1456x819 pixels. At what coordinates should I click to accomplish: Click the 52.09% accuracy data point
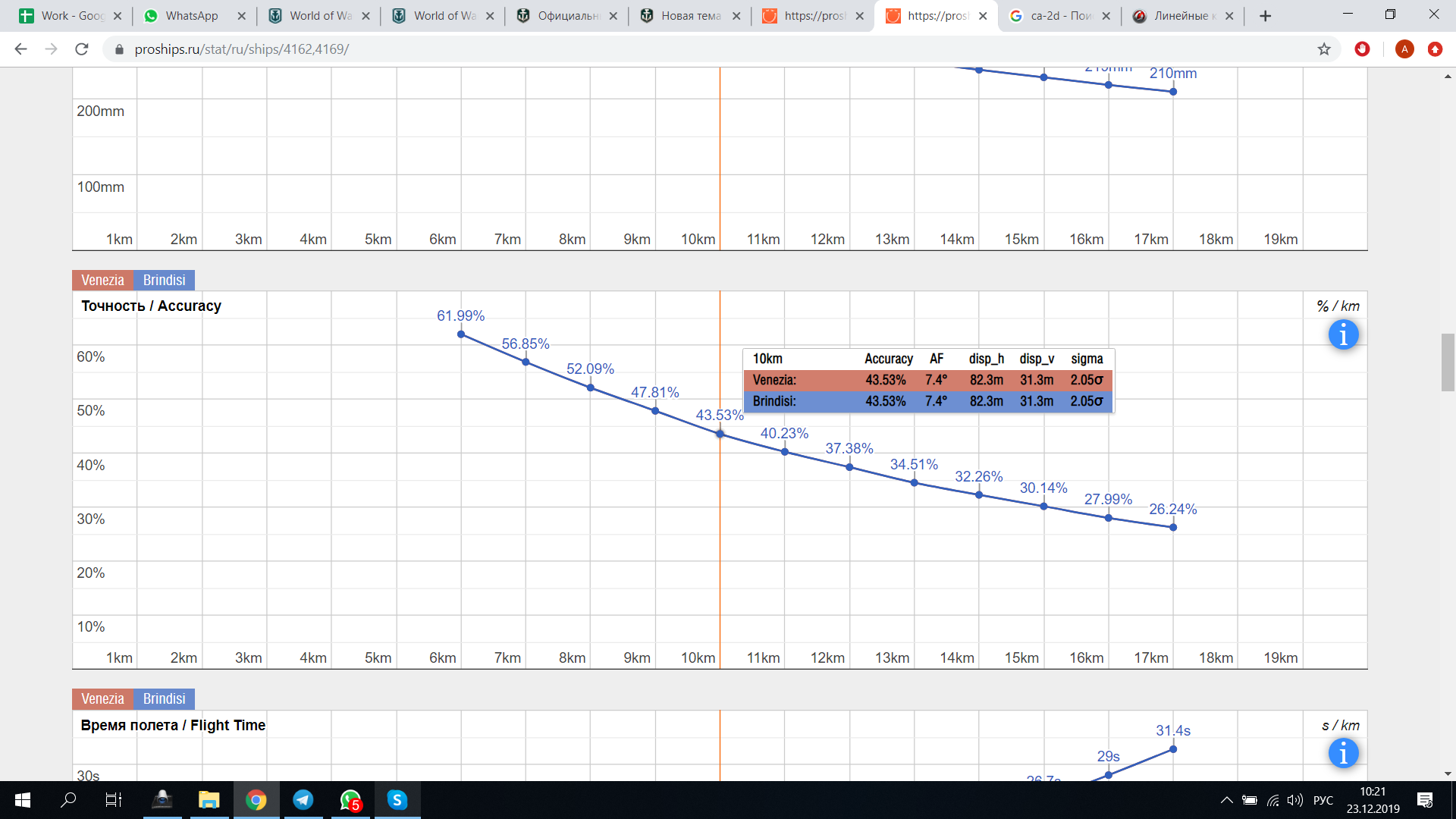tap(591, 388)
